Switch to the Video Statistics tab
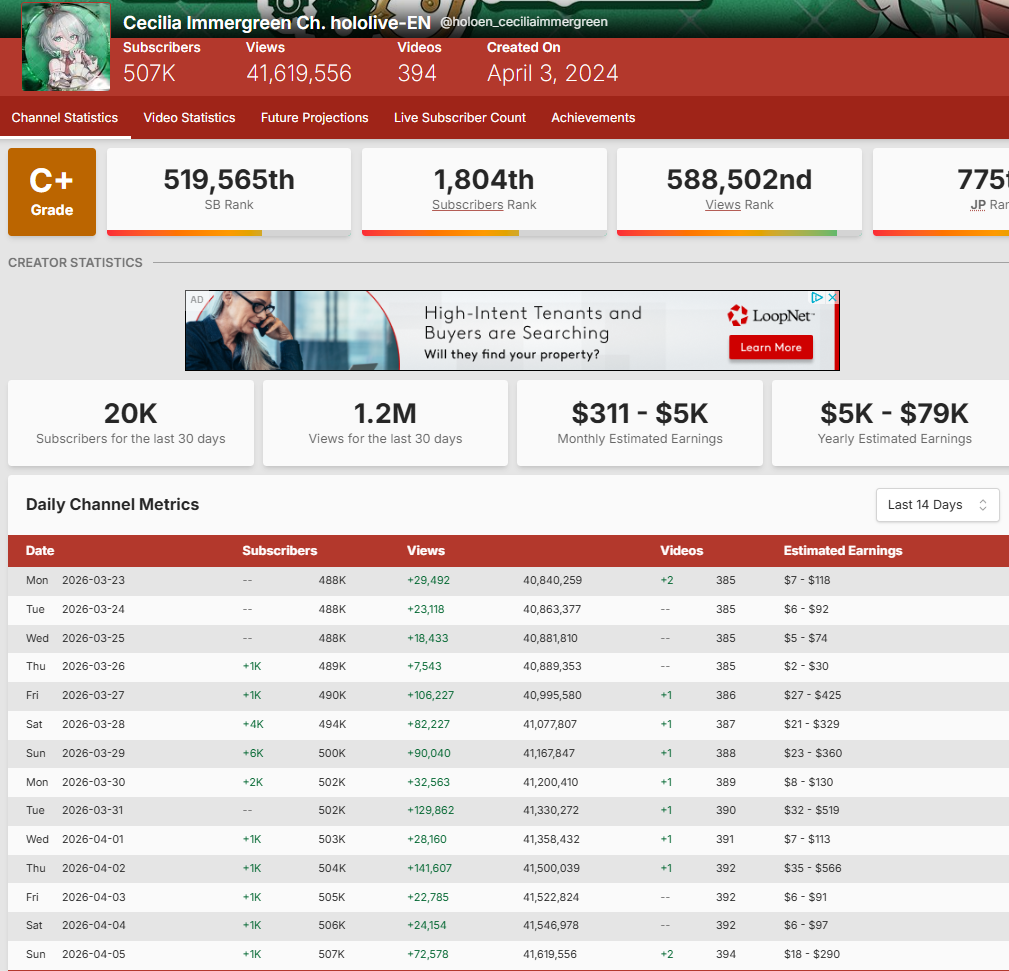The image size is (1009, 971). (189, 118)
